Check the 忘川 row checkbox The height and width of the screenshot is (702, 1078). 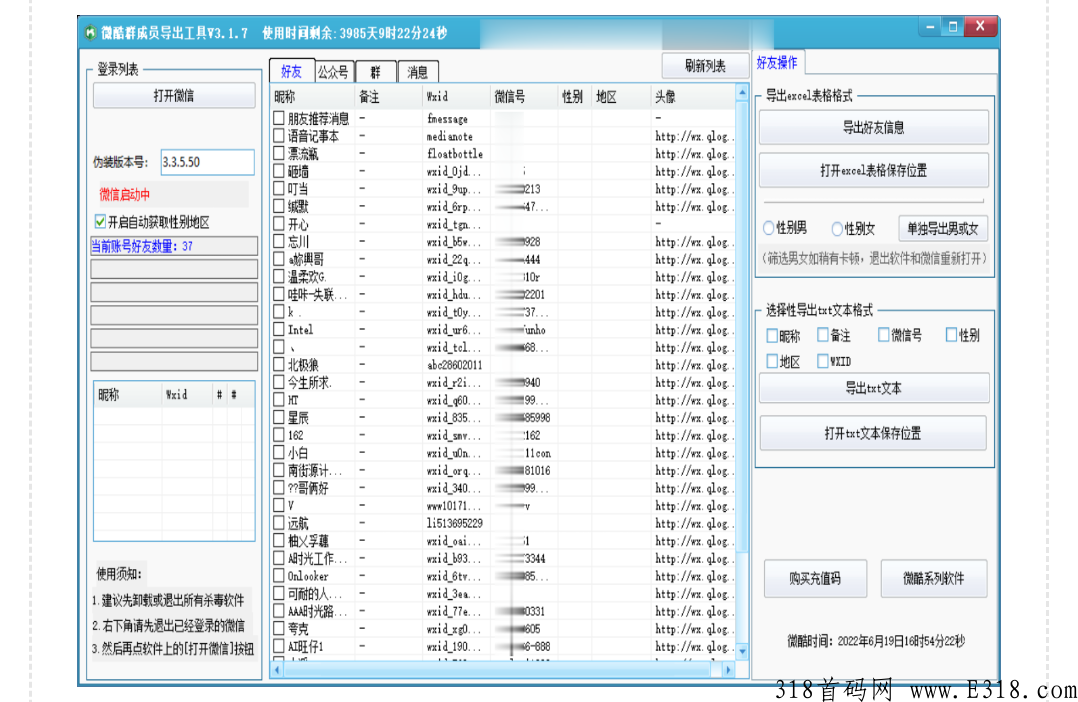[278, 241]
